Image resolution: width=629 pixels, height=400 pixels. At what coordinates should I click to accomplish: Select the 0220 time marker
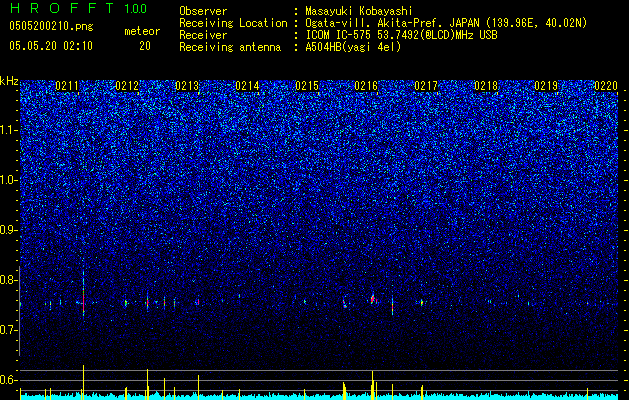tap(606, 86)
